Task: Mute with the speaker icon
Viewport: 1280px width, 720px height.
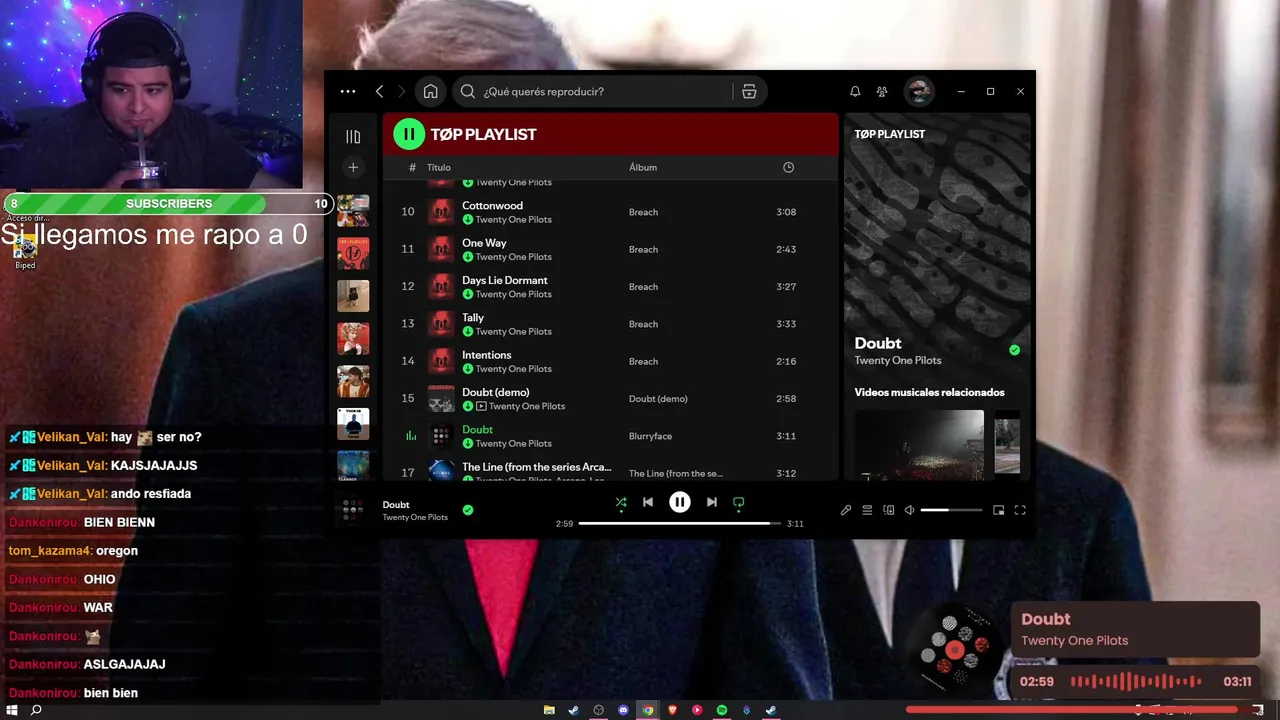Action: point(909,510)
